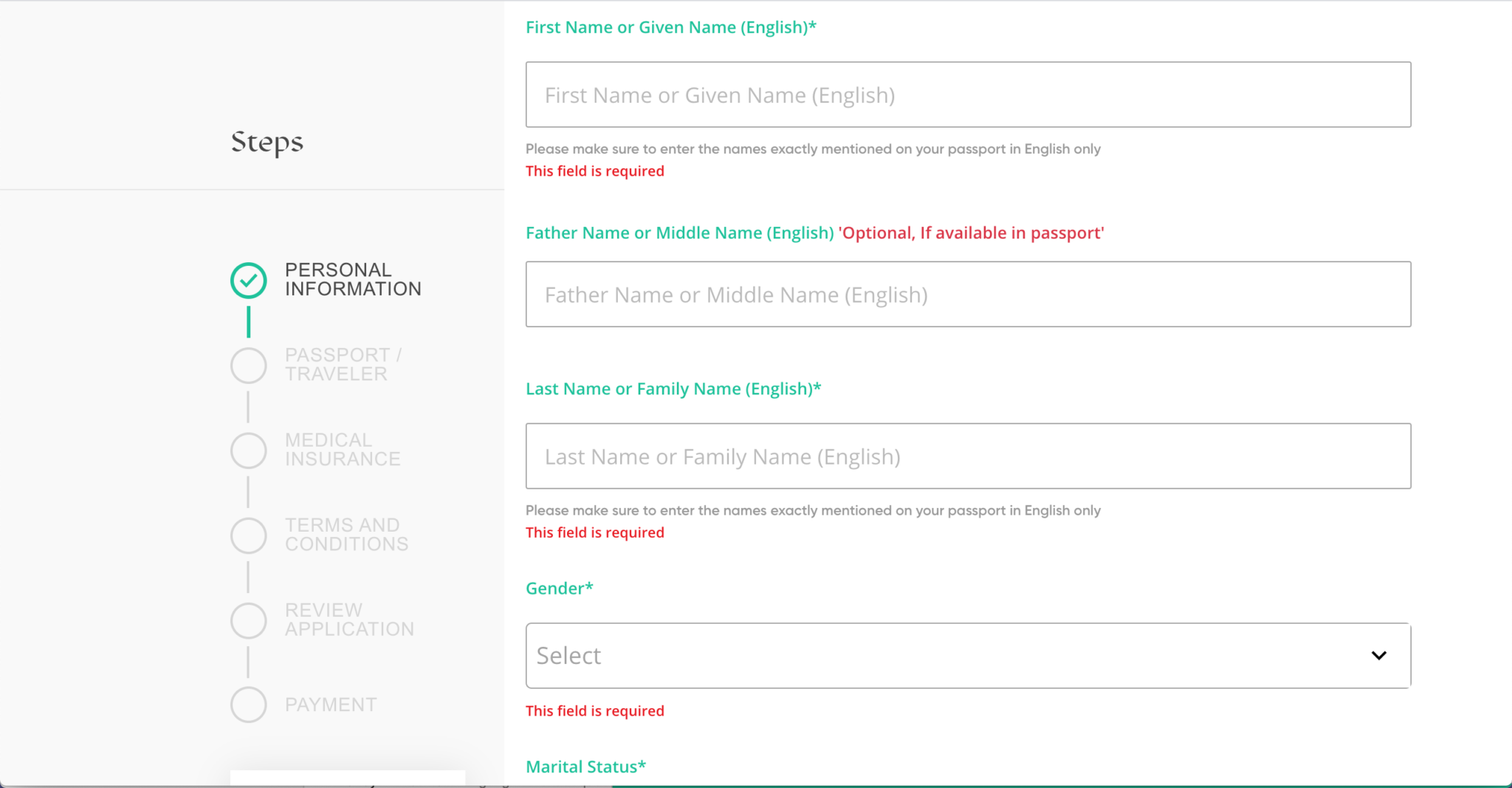This screenshot has width=1512, height=788.
Task: Open the PASSPORT / TRAVELER step label
Action: [x=343, y=365]
